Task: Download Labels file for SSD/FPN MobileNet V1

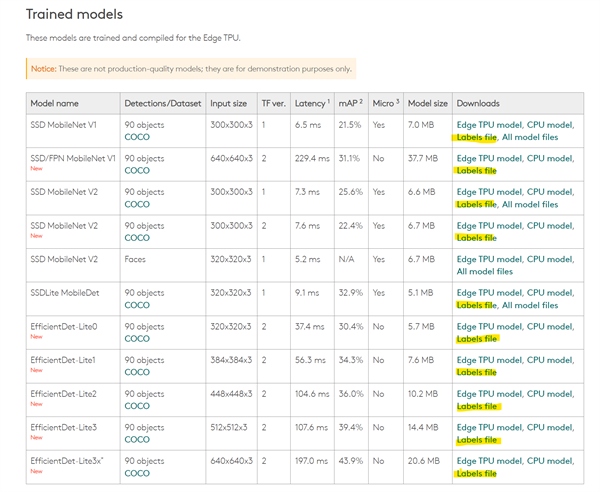Action: (x=476, y=171)
